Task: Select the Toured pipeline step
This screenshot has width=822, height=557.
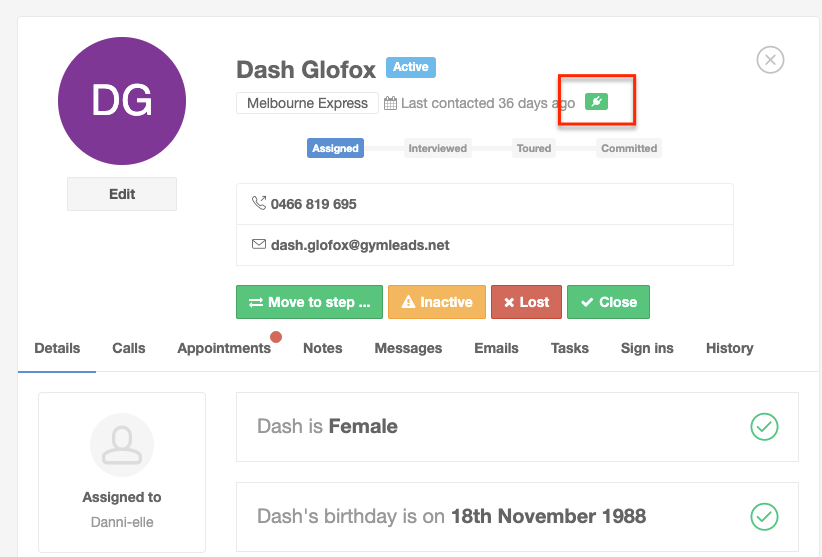Action: click(x=534, y=148)
